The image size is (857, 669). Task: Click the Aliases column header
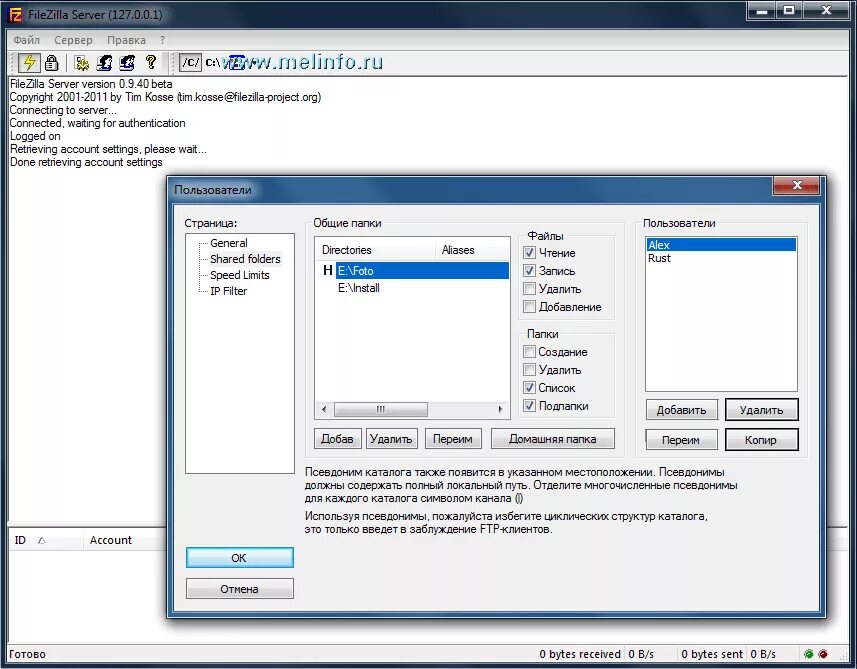pyautogui.click(x=472, y=250)
